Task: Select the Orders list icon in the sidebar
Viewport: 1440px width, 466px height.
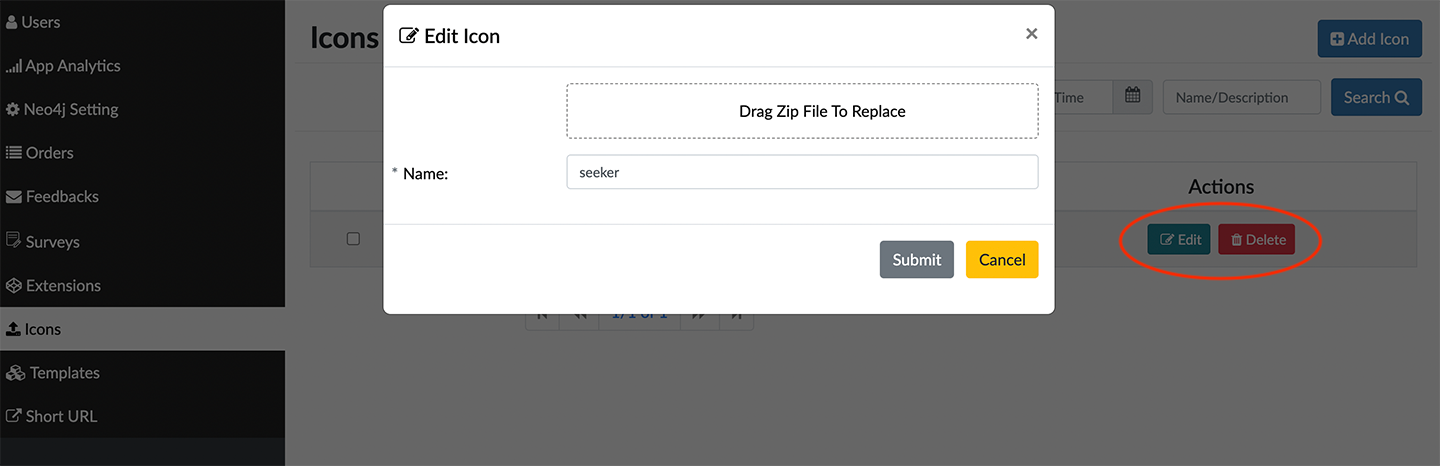Action: (x=14, y=153)
